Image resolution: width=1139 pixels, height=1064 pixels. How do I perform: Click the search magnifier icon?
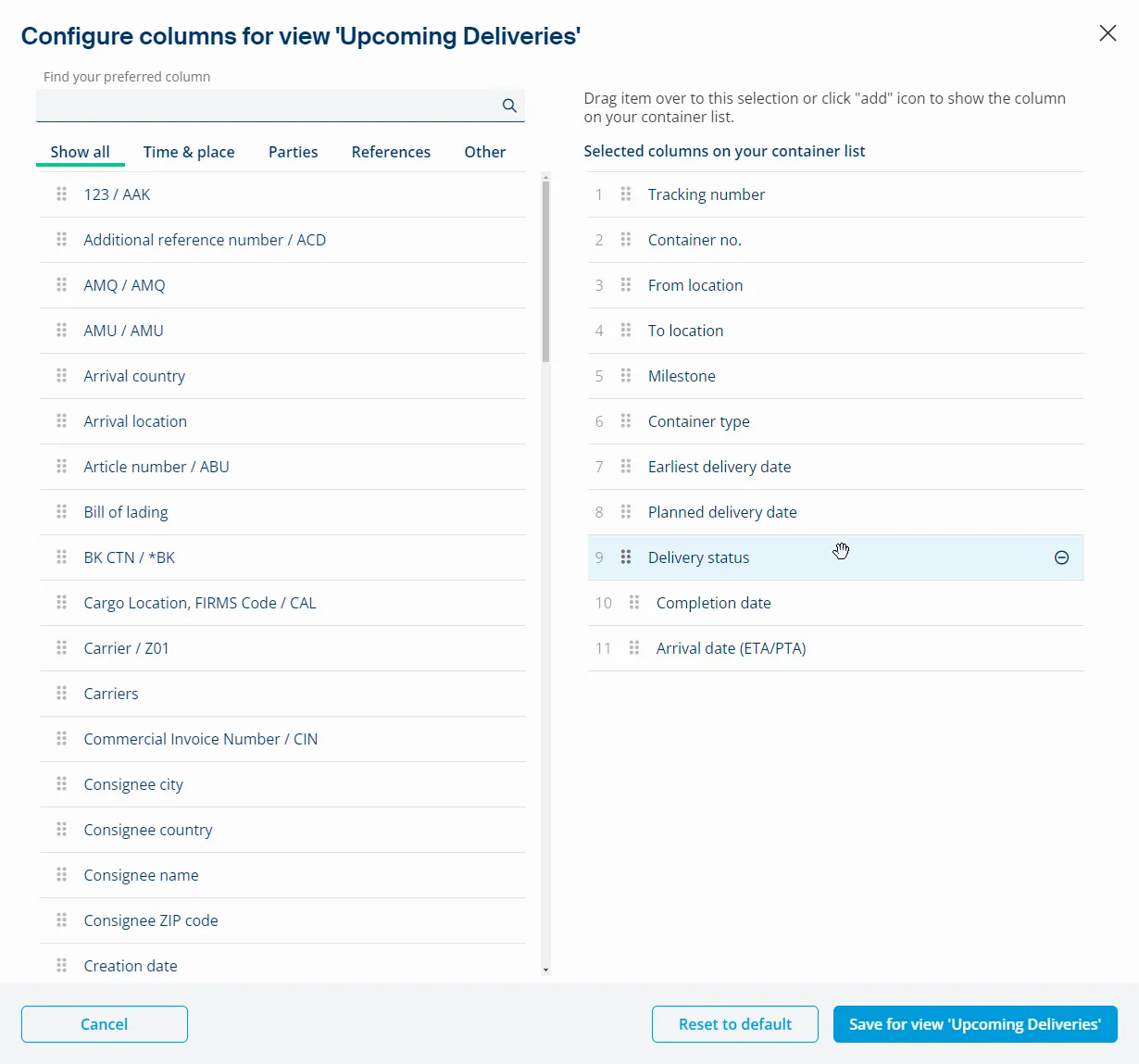click(508, 105)
